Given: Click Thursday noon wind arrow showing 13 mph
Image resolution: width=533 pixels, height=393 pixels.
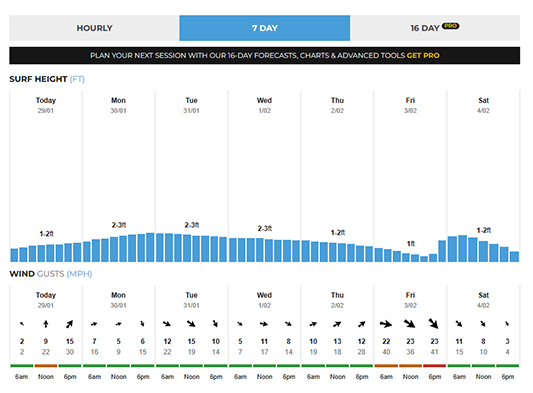Looking at the screenshot, I should pos(337,324).
